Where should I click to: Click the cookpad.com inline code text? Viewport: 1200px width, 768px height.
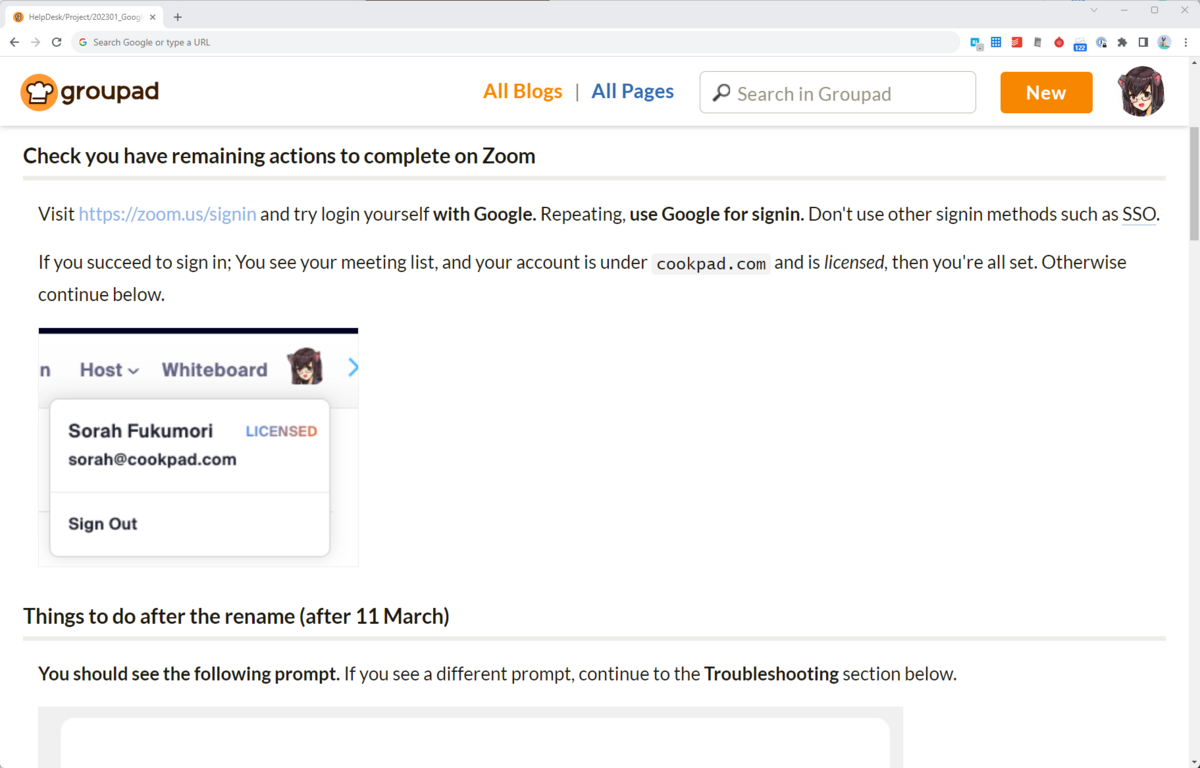pyautogui.click(x=711, y=264)
